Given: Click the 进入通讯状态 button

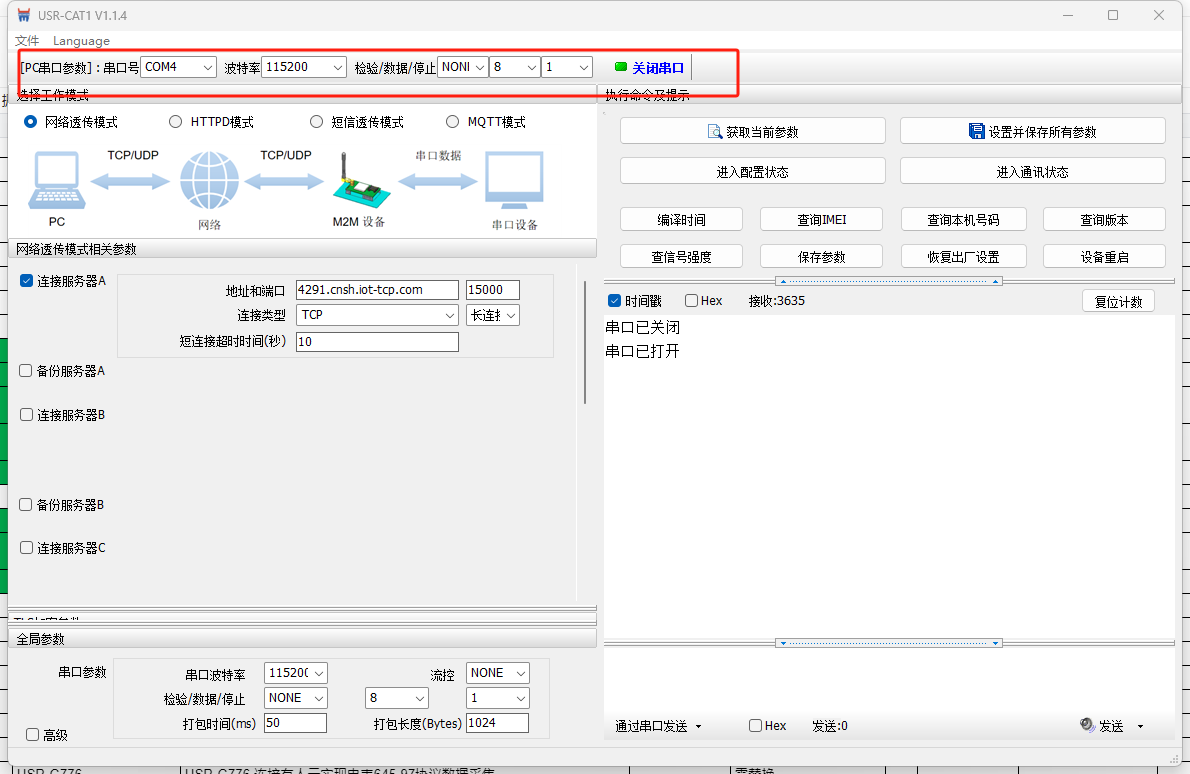Looking at the screenshot, I should click(1032, 171).
